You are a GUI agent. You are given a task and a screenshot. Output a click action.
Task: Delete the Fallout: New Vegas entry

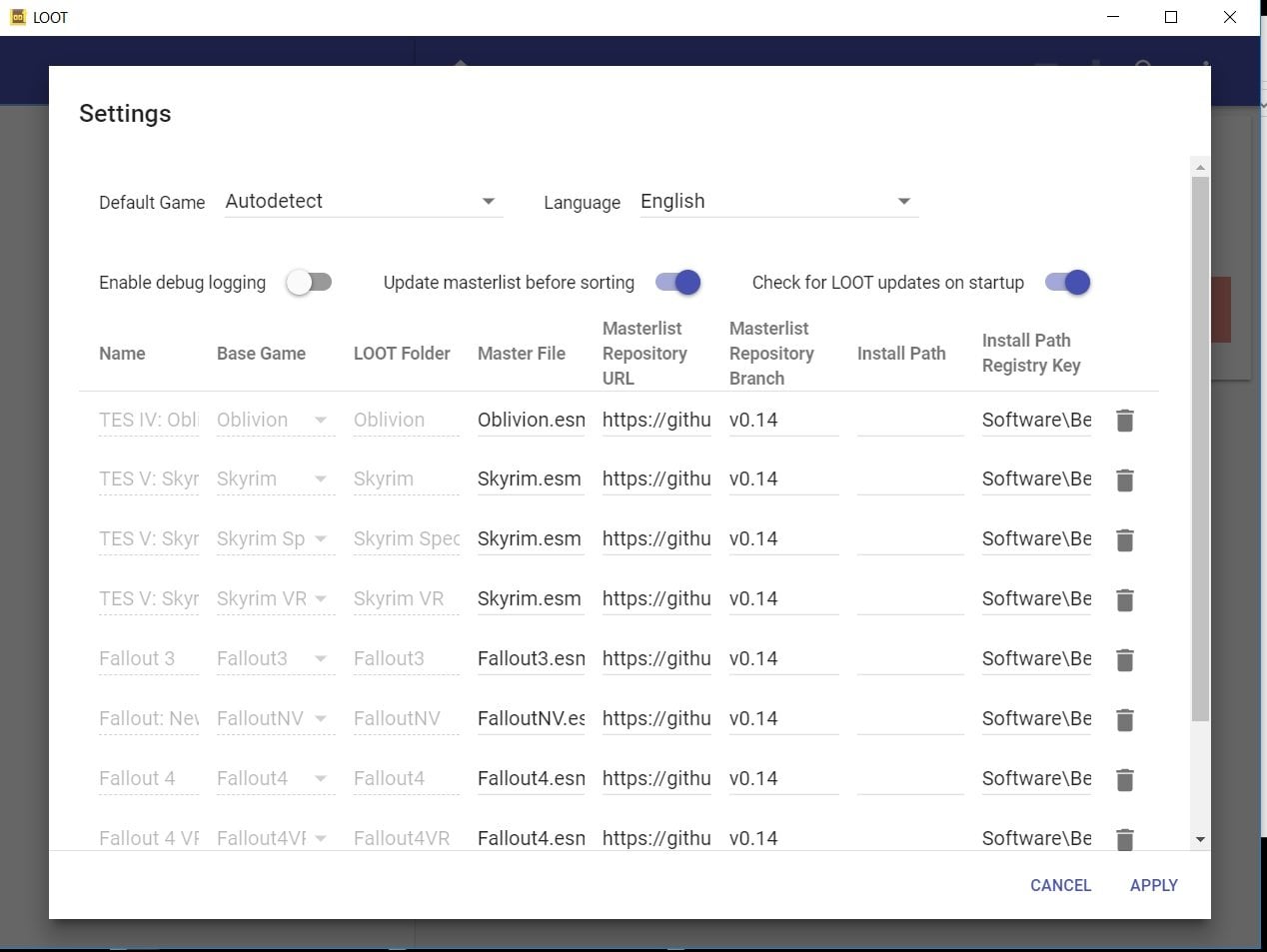click(1124, 720)
